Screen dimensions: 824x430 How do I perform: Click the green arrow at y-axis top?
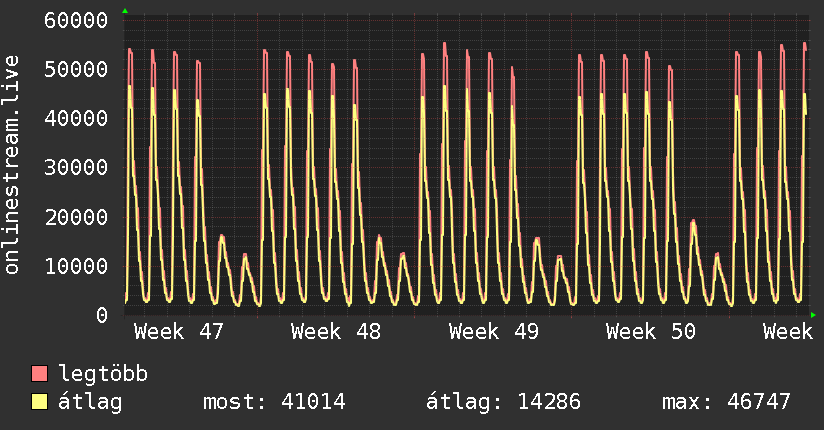[x=125, y=11]
